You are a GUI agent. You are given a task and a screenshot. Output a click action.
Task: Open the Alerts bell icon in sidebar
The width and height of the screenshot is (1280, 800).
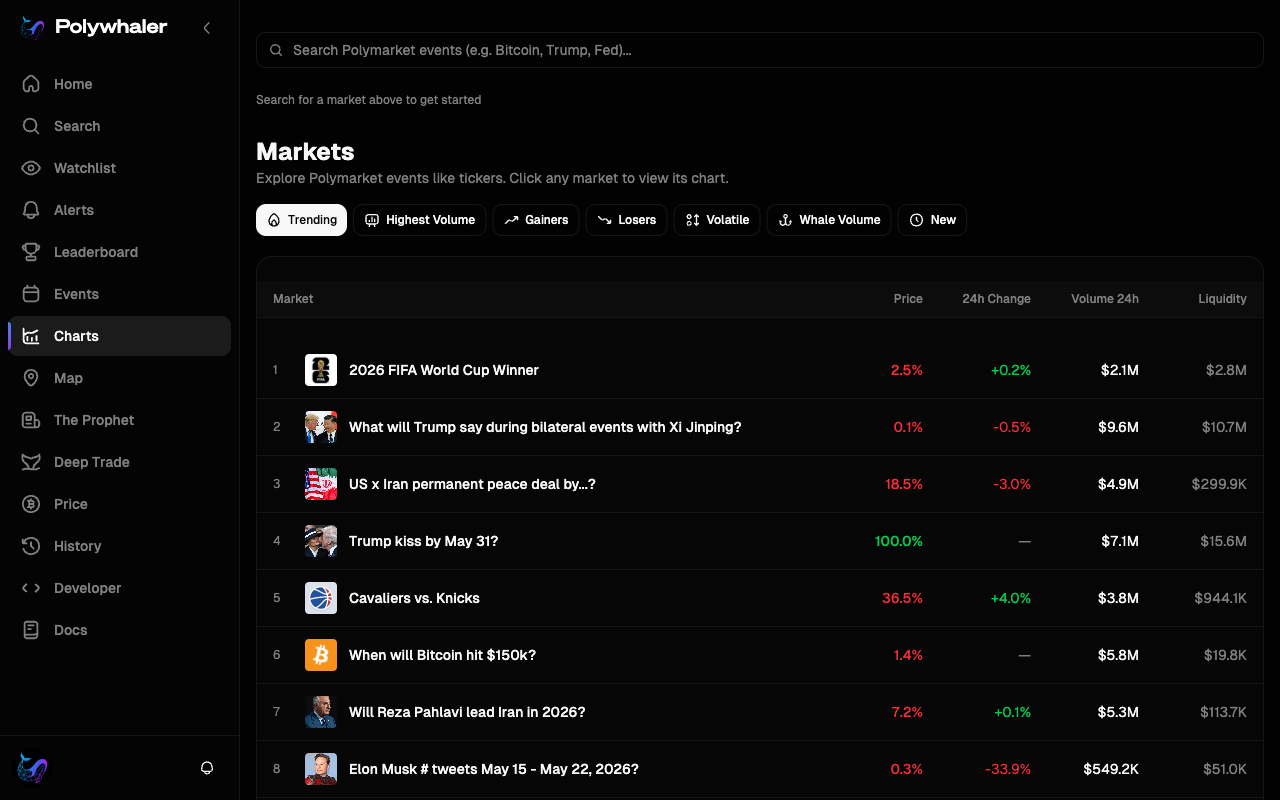(x=31, y=210)
